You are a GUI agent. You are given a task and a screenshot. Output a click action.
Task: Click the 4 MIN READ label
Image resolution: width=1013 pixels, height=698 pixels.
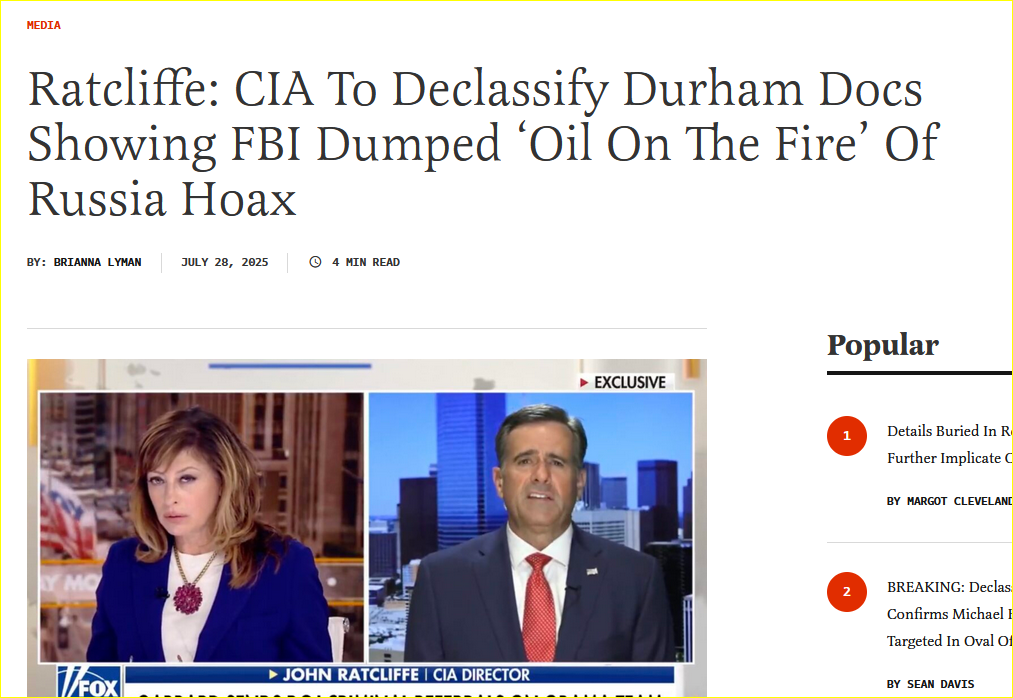tap(366, 262)
